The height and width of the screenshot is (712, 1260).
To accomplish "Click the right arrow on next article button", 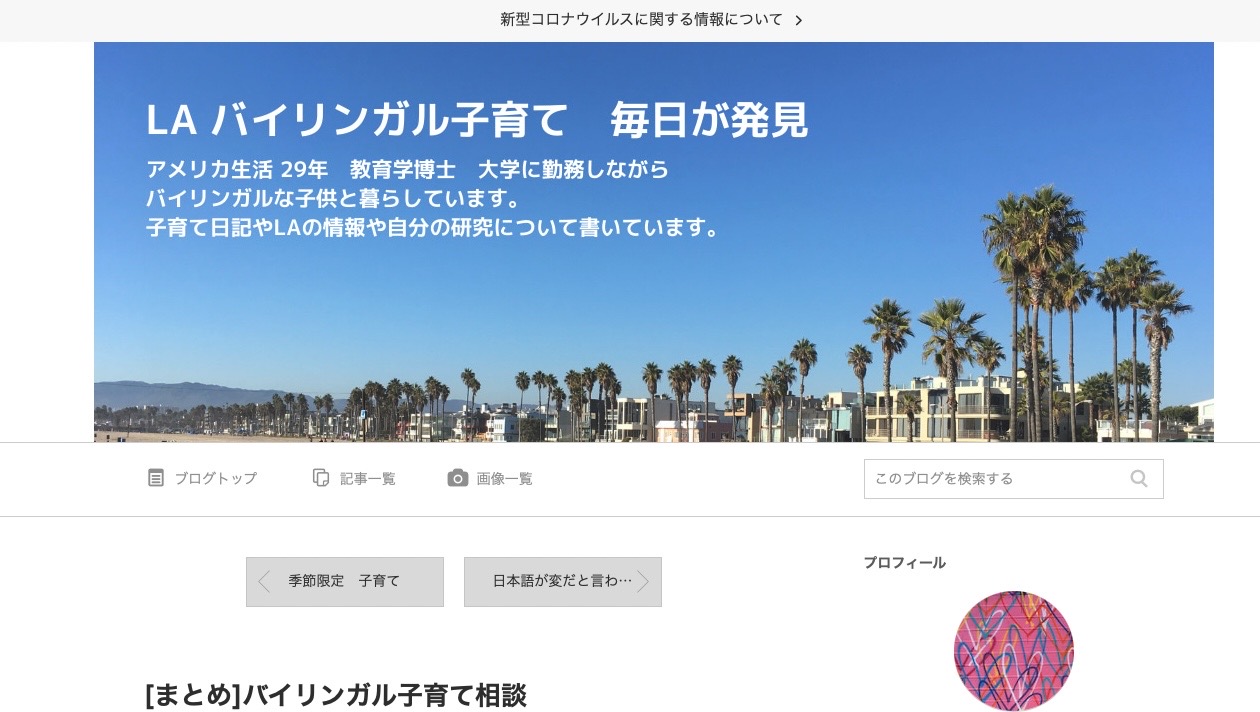I will pos(643,581).
